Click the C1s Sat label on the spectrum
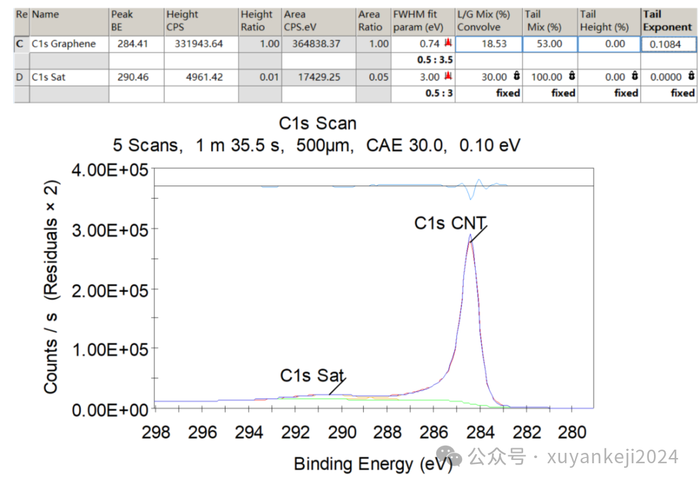The height and width of the screenshot is (484, 700). click(312, 375)
